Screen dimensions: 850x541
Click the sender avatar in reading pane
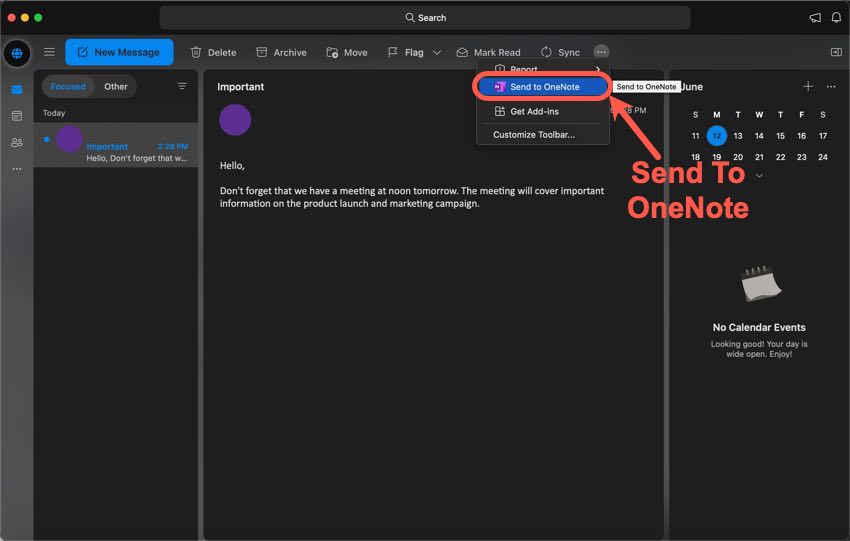[235, 120]
